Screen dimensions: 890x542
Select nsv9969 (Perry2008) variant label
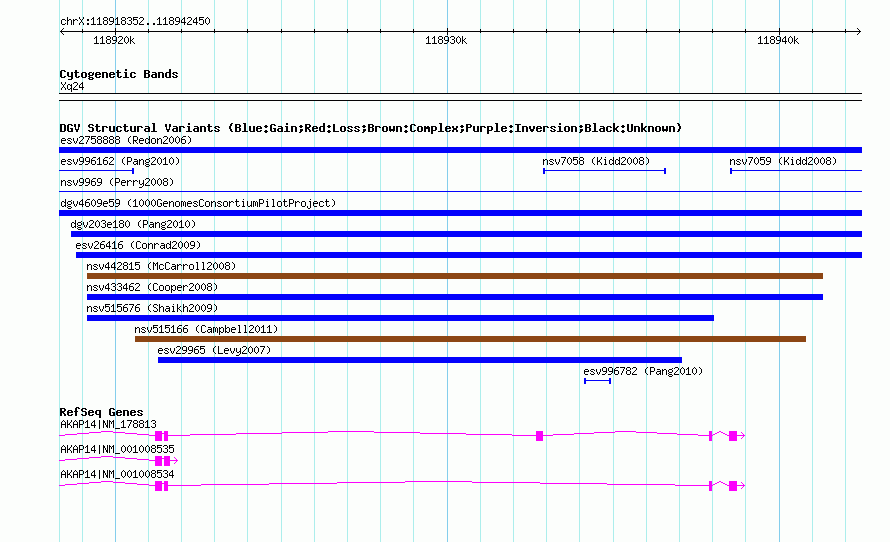pos(117,182)
